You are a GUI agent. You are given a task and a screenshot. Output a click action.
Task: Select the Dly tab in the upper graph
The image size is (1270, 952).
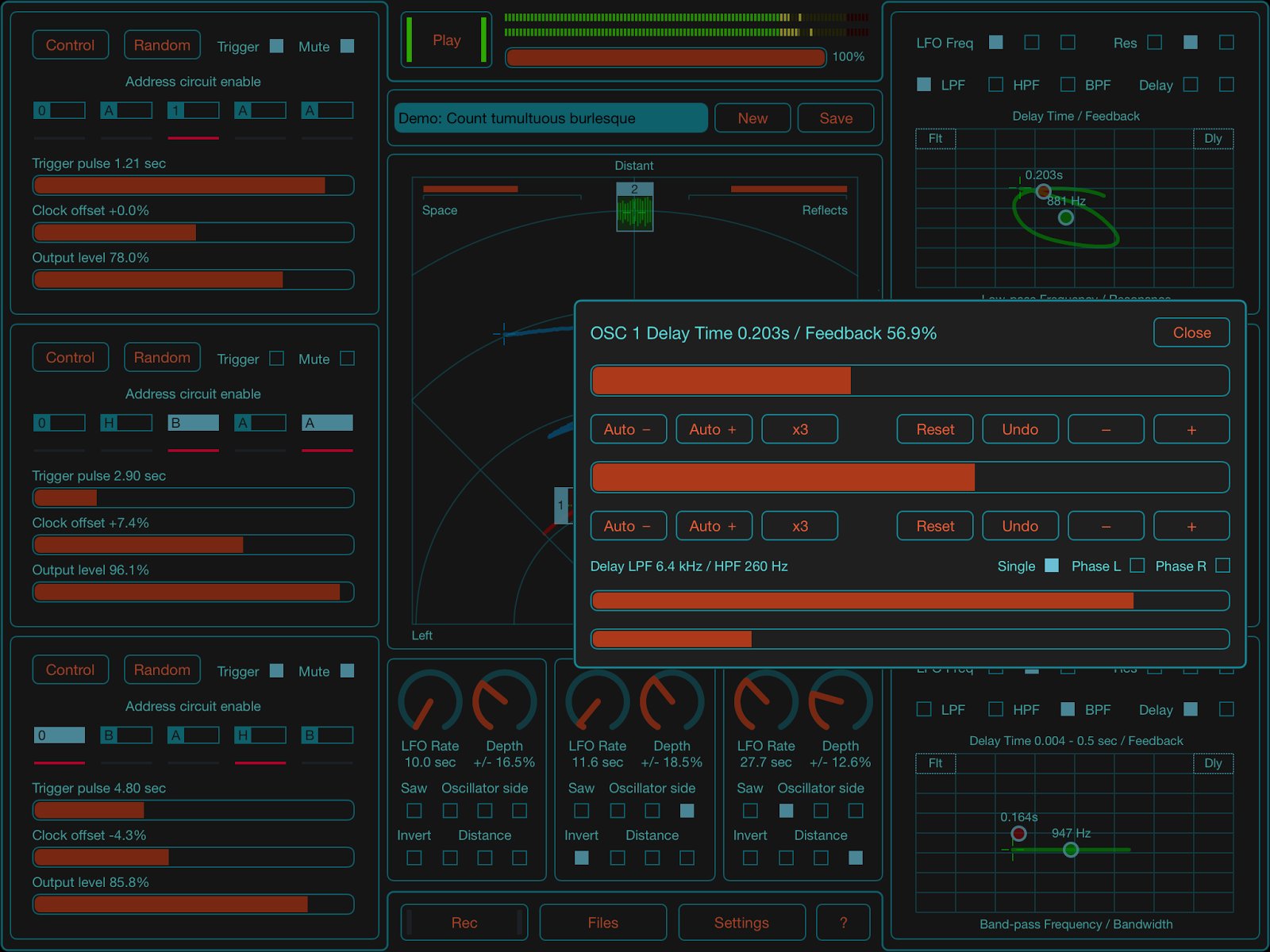coord(1214,139)
